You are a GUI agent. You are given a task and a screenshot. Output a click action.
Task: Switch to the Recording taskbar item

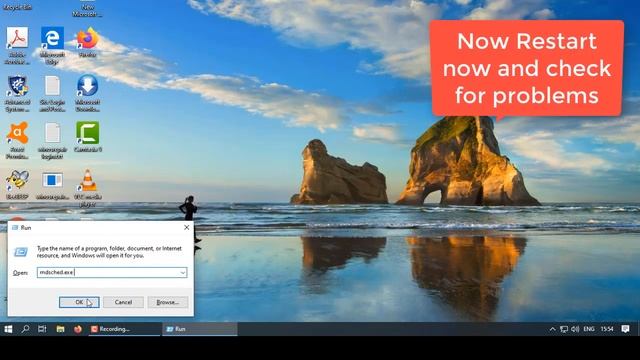(x=124, y=329)
